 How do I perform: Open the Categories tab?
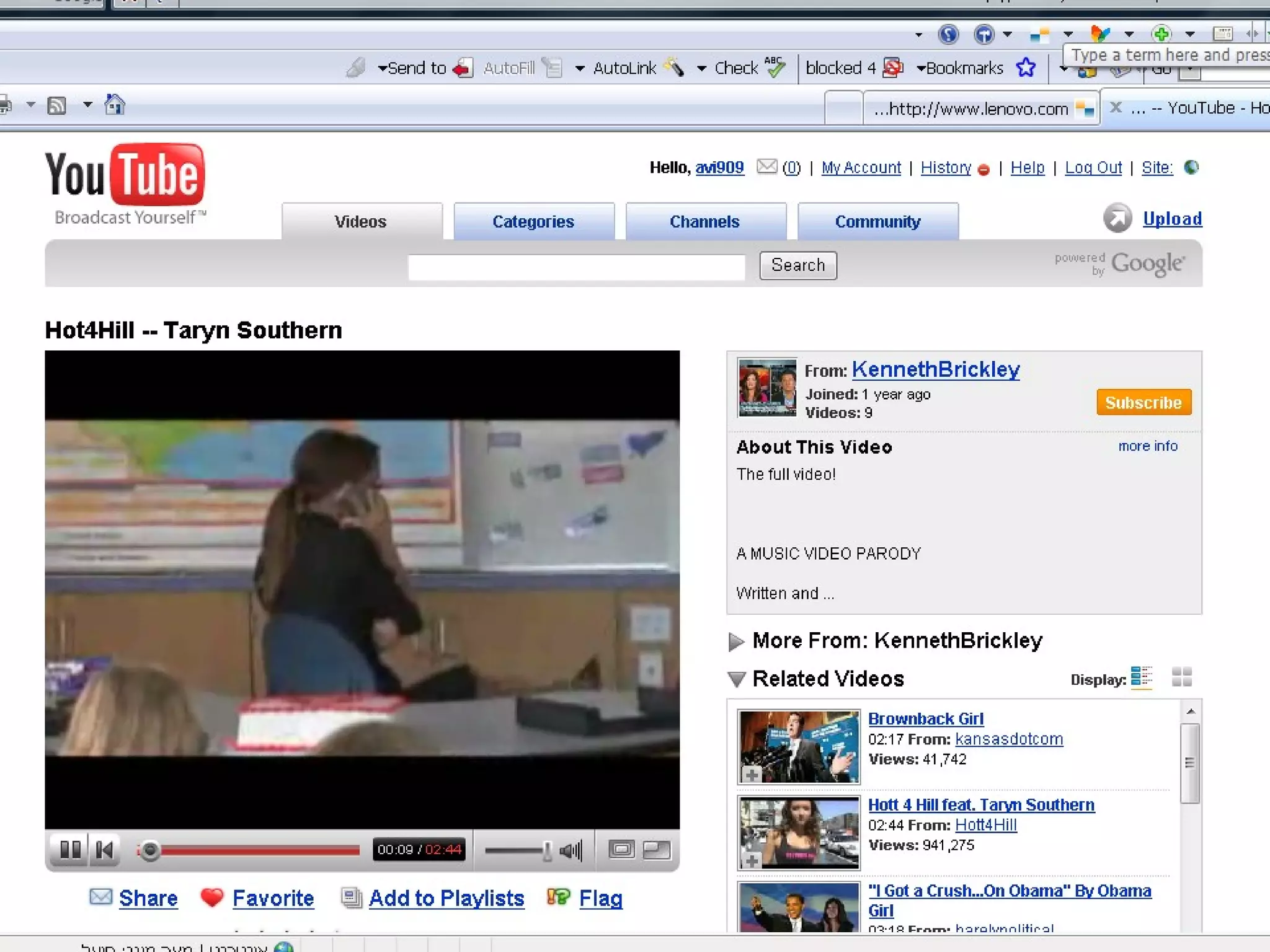click(x=533, y=221)
